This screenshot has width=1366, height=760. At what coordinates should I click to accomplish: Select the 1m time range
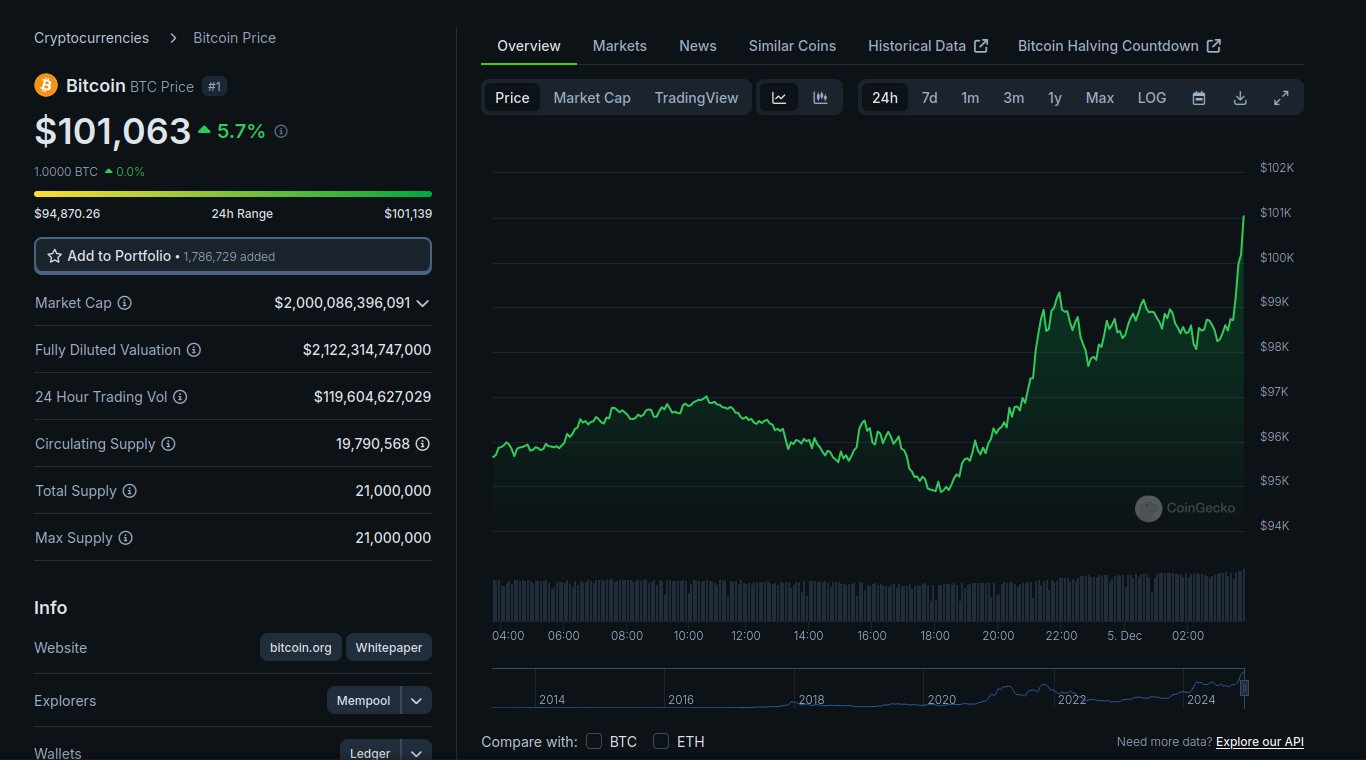pos(970,97)
